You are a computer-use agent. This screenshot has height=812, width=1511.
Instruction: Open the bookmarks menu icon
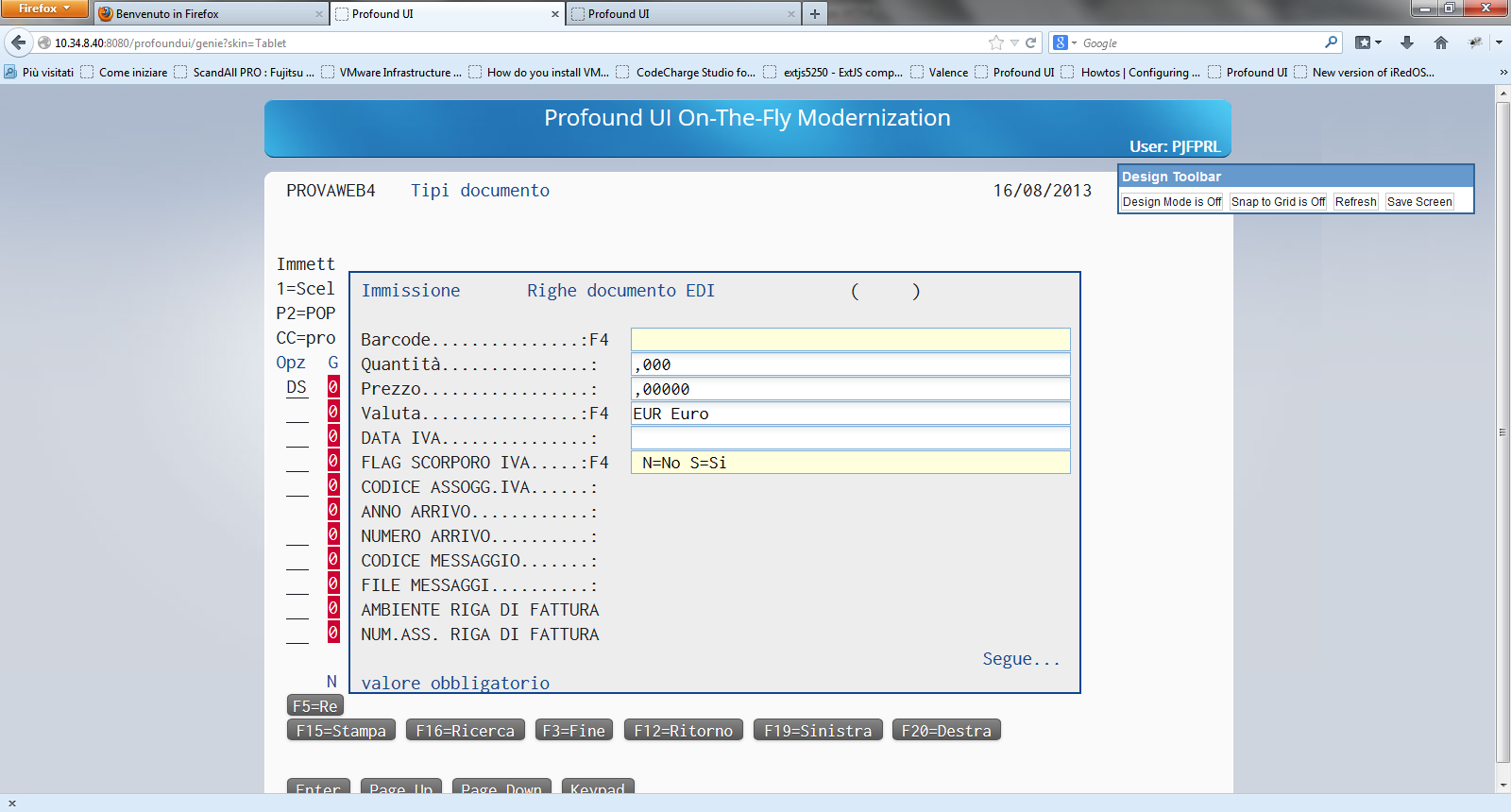pos(1368,42)
